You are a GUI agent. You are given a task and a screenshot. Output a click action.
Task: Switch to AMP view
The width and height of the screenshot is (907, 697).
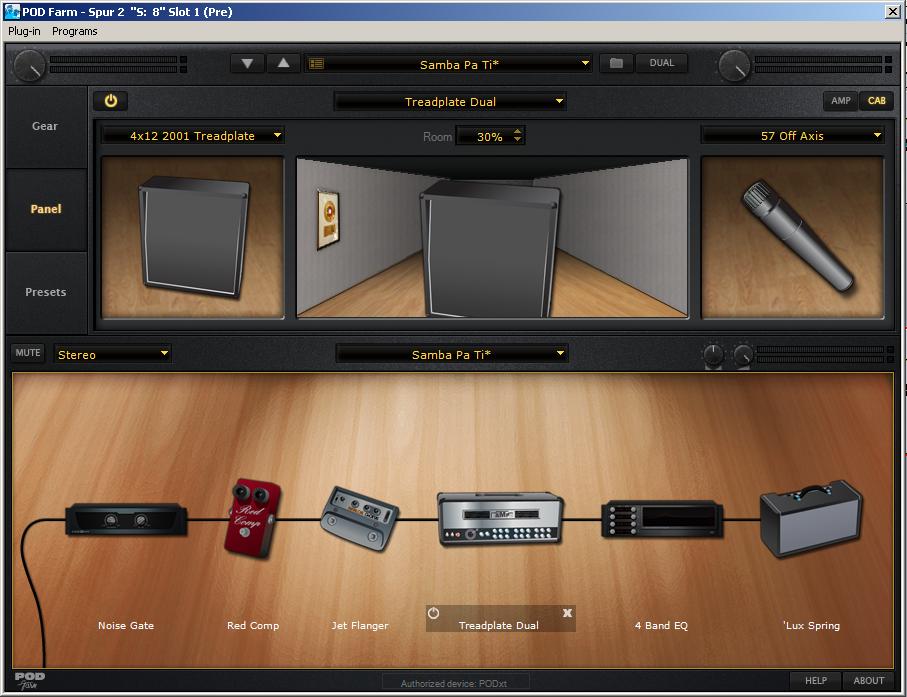click(x=840, y=101)
